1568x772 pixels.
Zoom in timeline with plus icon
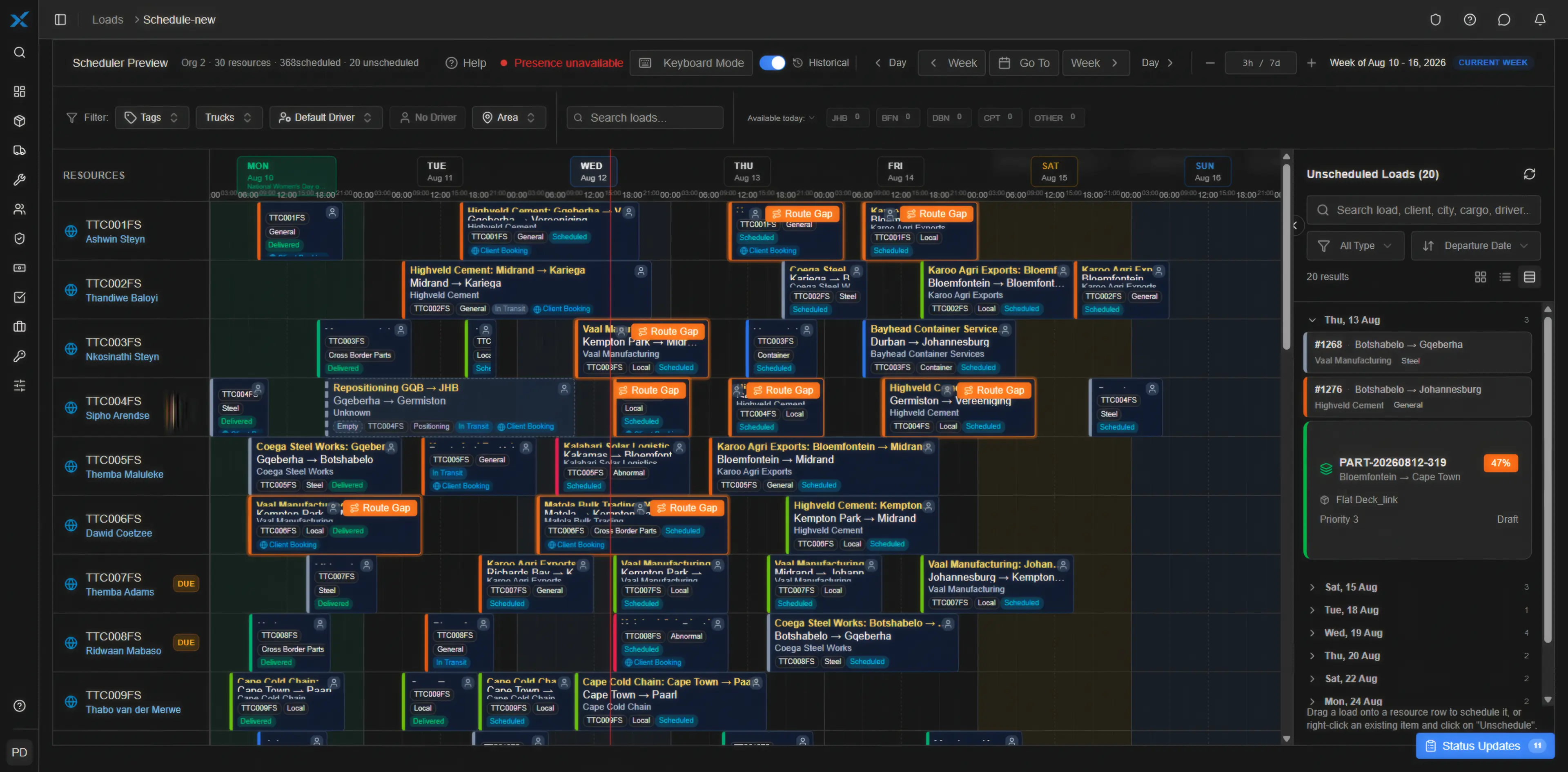(1311, 63)
